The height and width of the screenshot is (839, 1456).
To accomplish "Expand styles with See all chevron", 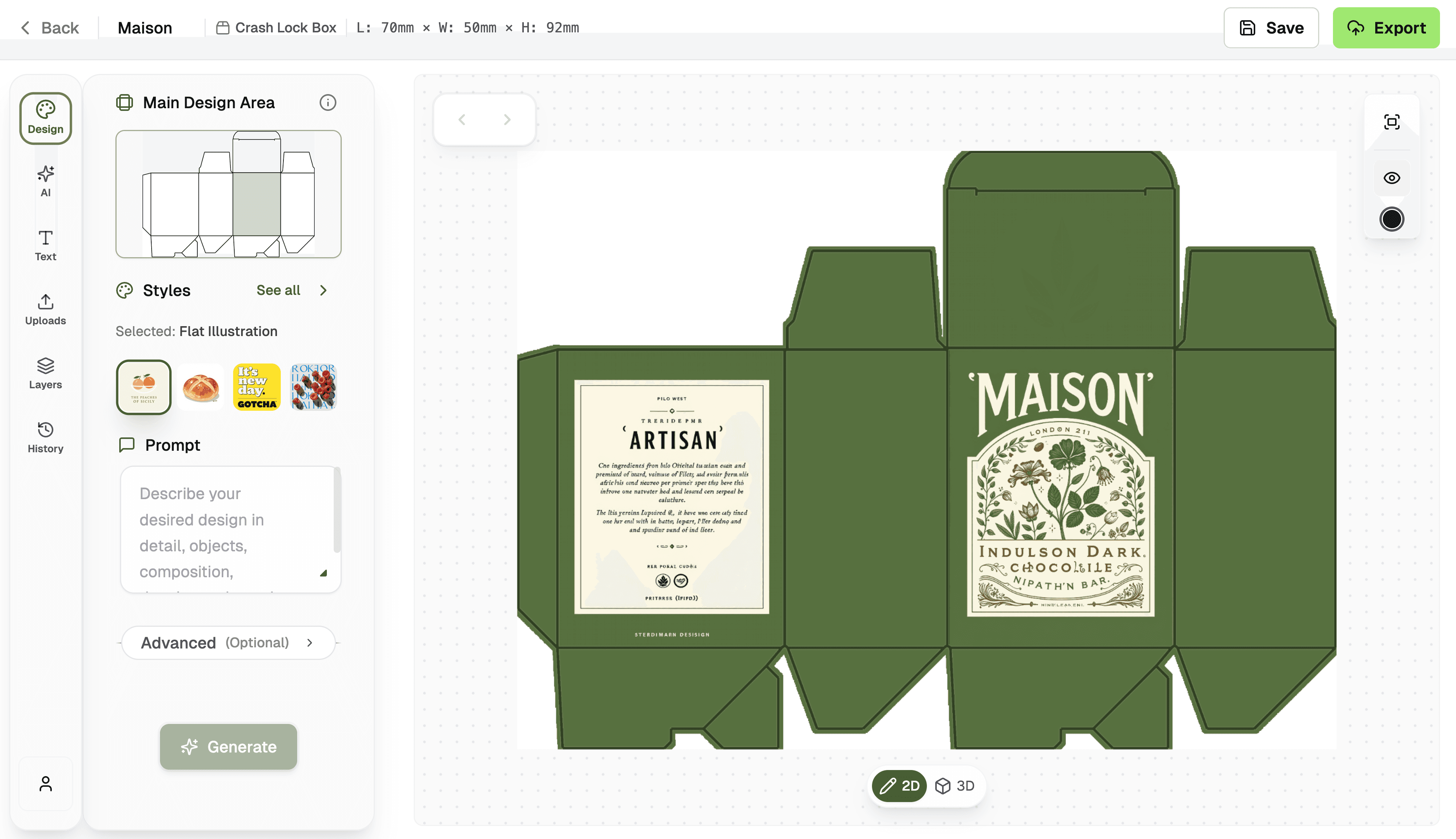I will point(323,290).
